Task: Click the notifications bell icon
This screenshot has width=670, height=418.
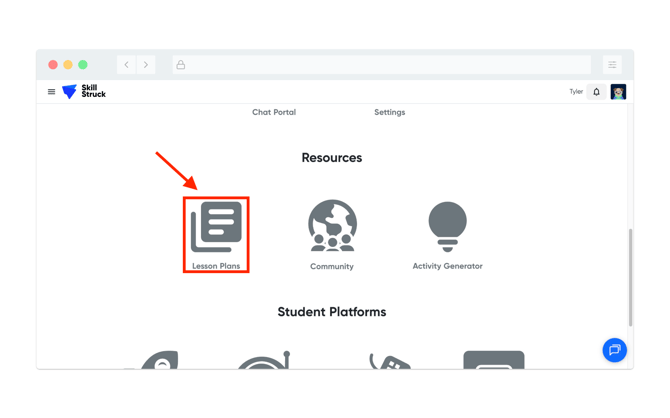Action: (x=597, y=92)
